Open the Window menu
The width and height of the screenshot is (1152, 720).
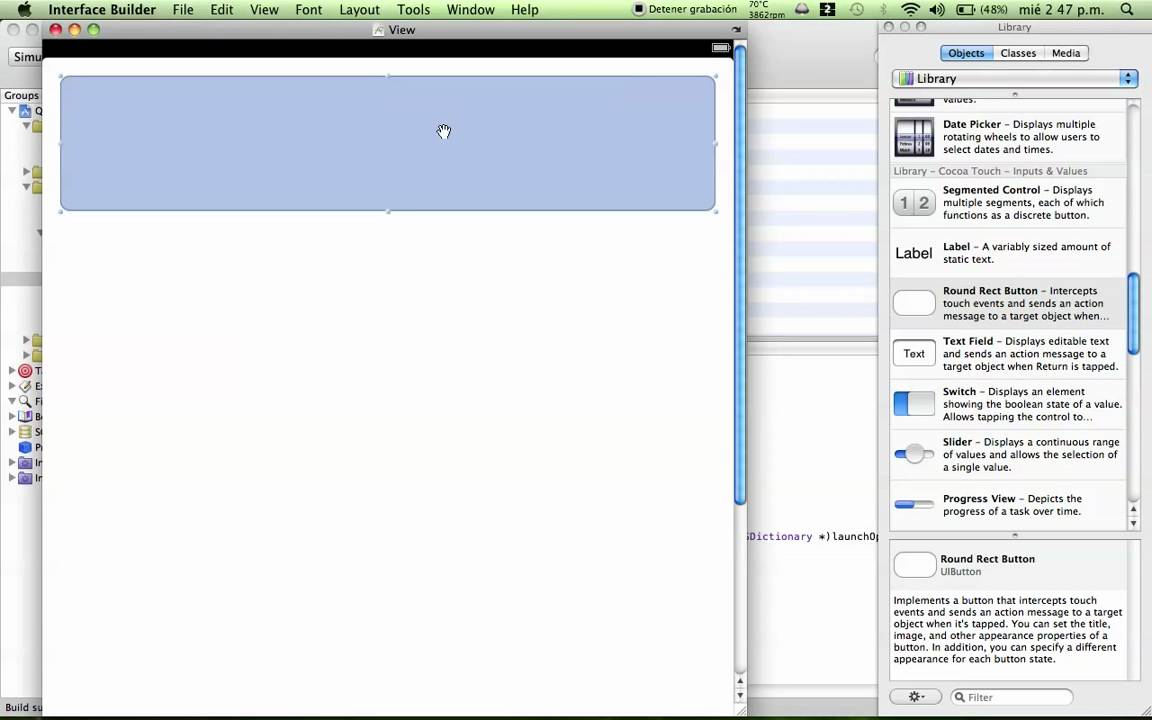[470, 10]
